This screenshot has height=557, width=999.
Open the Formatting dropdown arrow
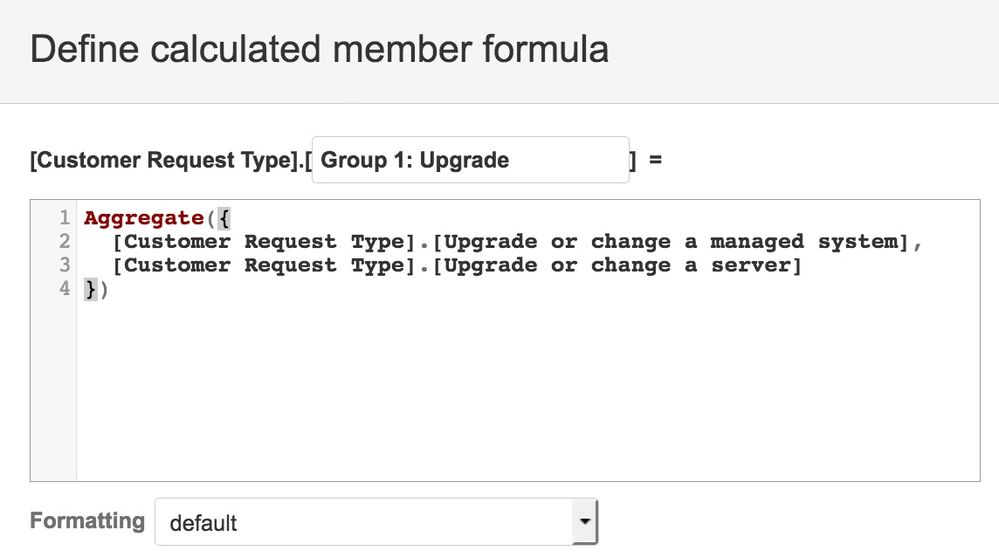[x=584, y=522]
